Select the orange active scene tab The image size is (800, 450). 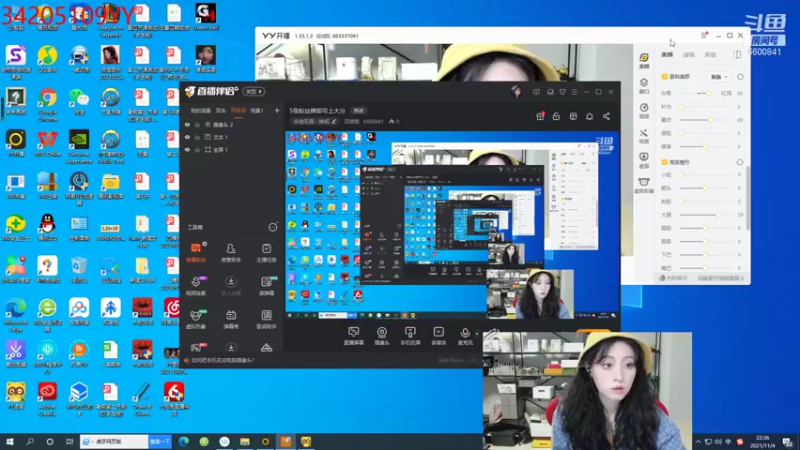pos(238,110)
